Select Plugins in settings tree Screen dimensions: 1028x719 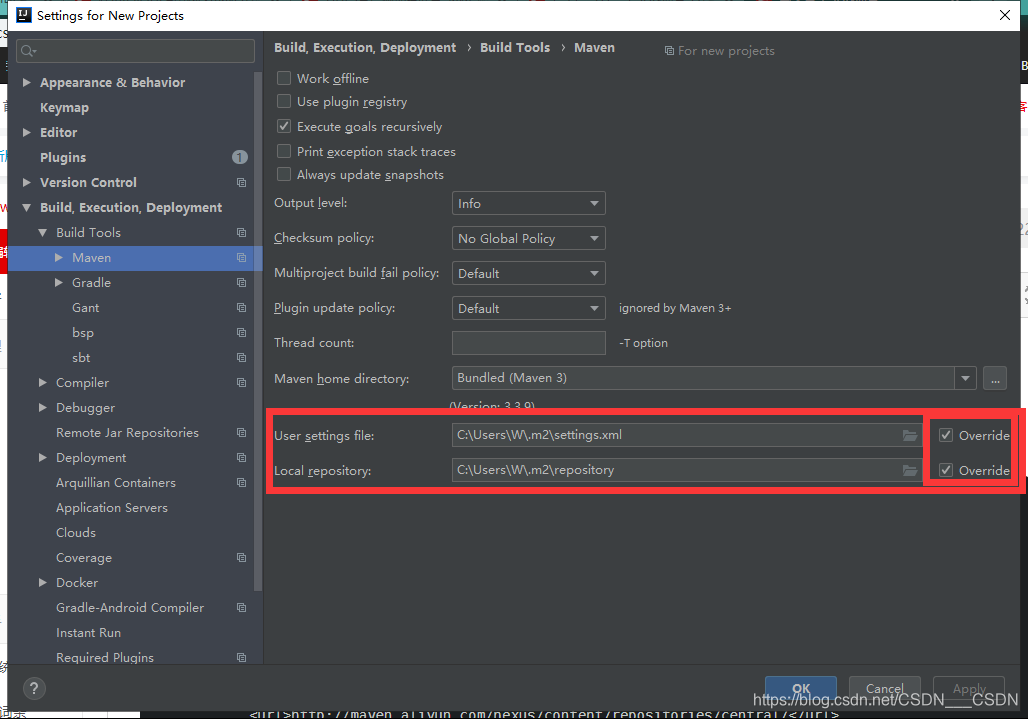pos(63,157)
